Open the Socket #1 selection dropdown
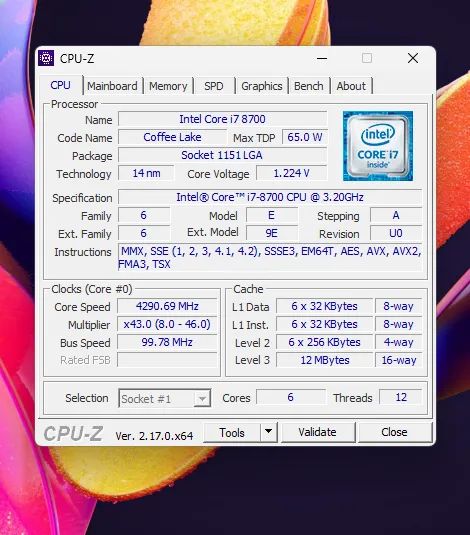 point(165,399)
